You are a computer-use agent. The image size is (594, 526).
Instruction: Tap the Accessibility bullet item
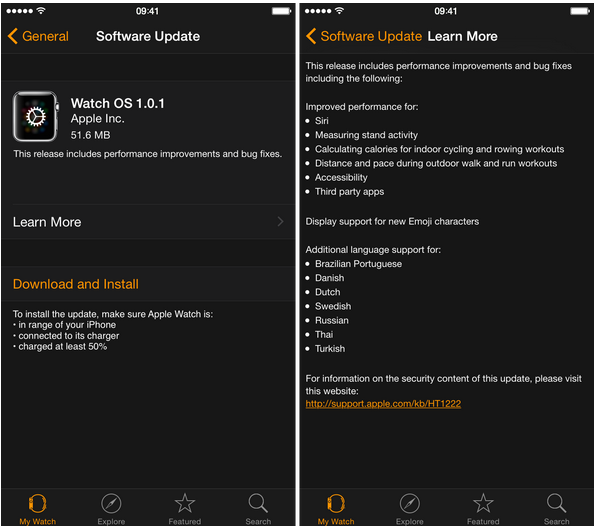click(341, 177)
